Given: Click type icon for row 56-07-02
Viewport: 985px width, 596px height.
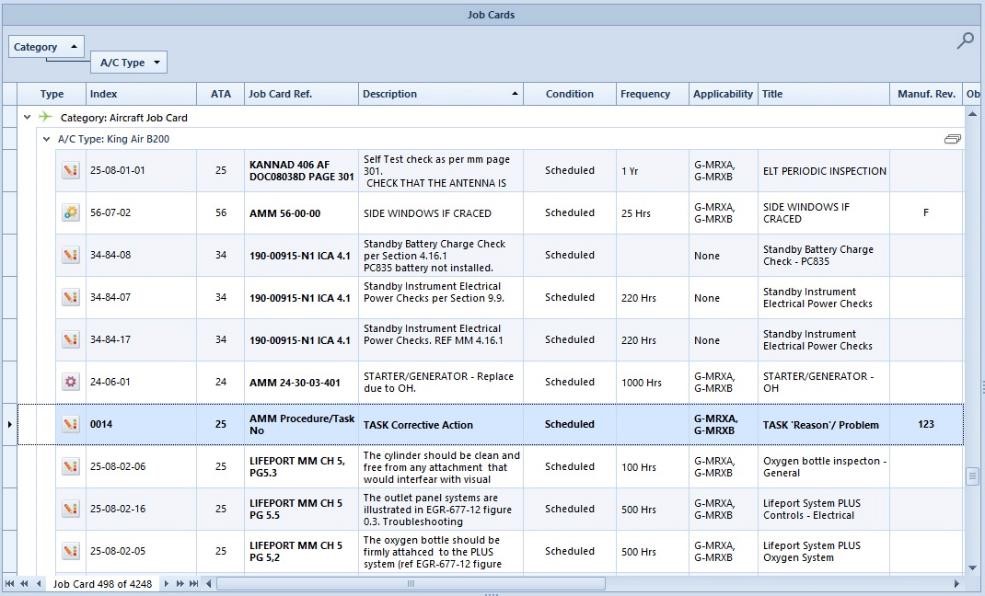Looking at the screenshot, I should (71, 213).
